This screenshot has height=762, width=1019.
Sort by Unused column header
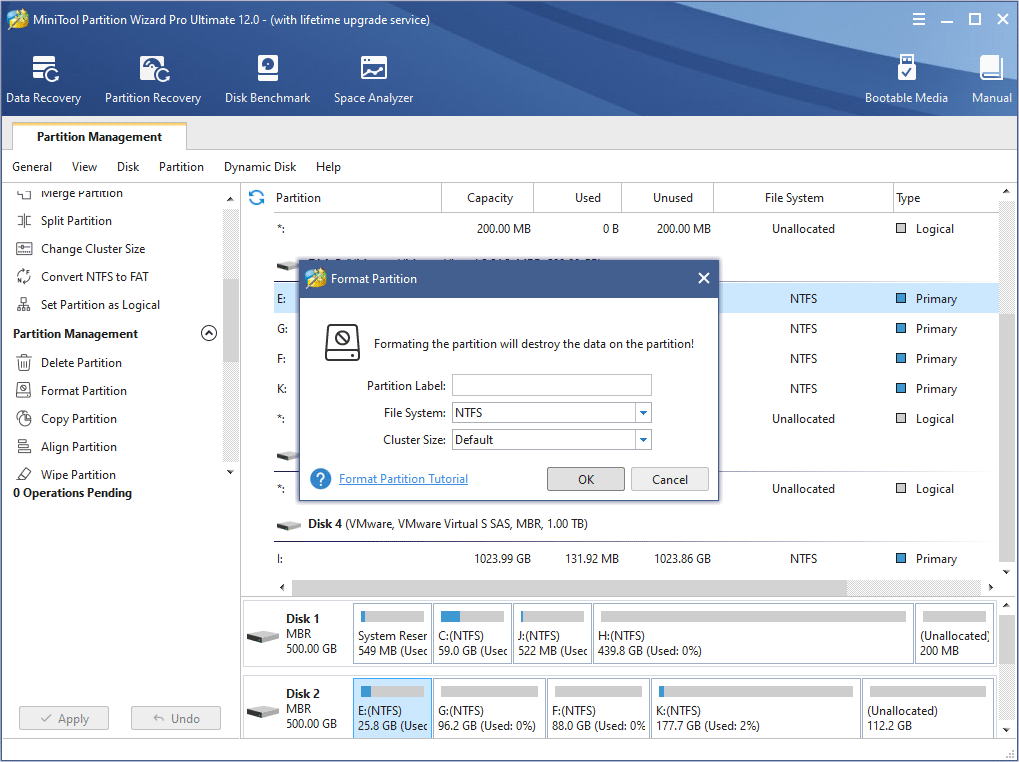click(667, 197)
